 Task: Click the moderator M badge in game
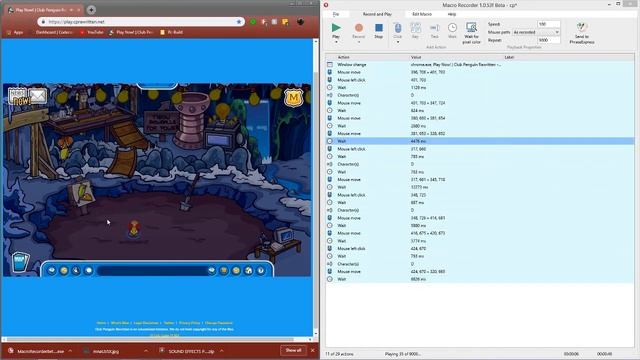click(x=293, y=98)
